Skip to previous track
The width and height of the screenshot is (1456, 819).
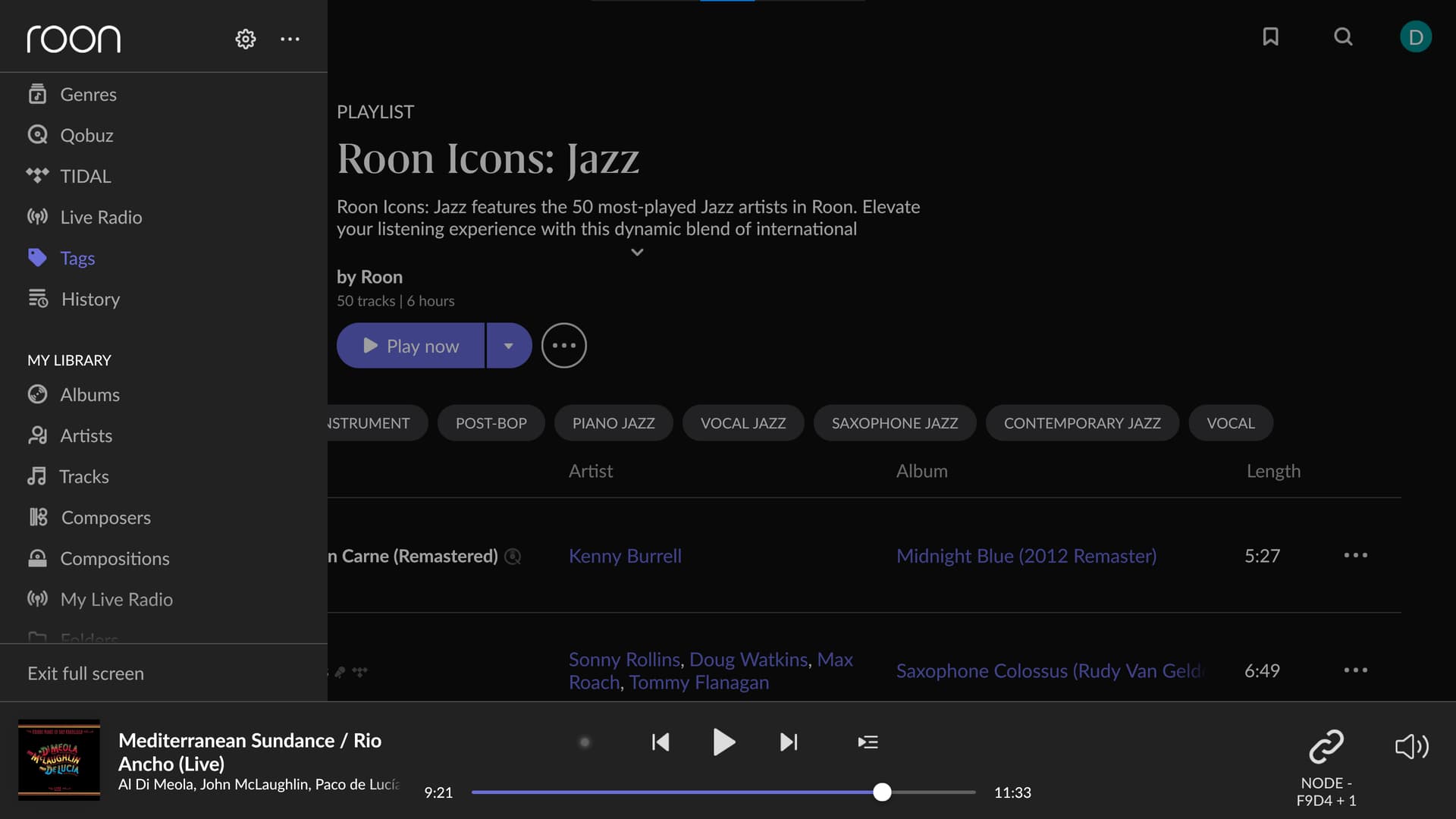point(661,742)
